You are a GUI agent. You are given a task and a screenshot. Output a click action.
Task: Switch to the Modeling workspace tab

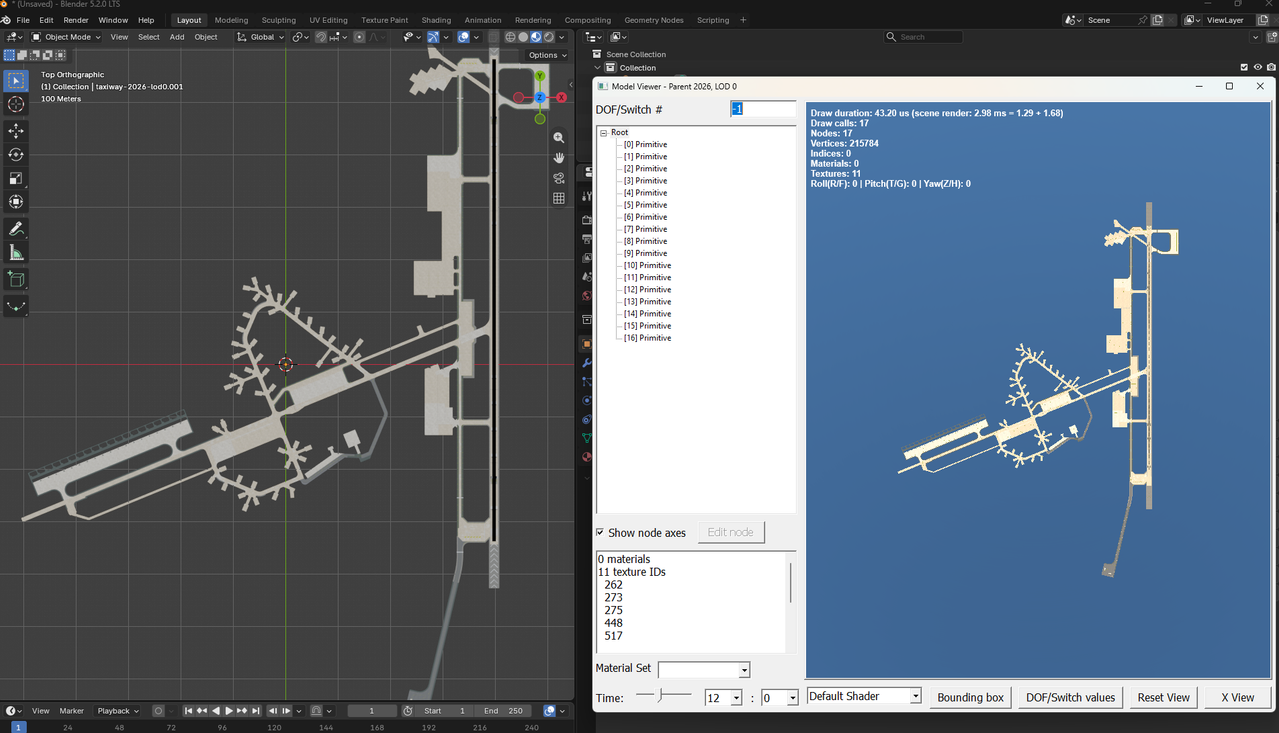231,20
